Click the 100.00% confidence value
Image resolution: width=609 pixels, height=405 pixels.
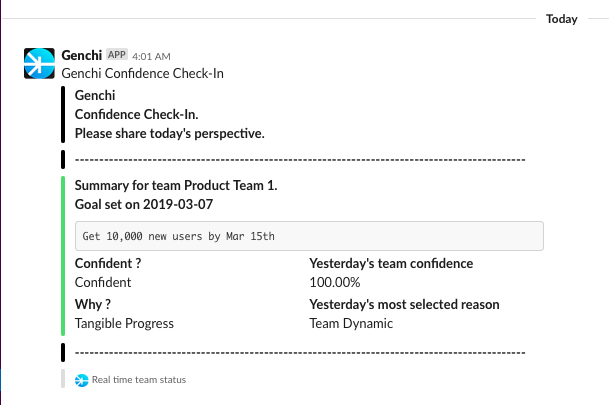coord(335,283)
